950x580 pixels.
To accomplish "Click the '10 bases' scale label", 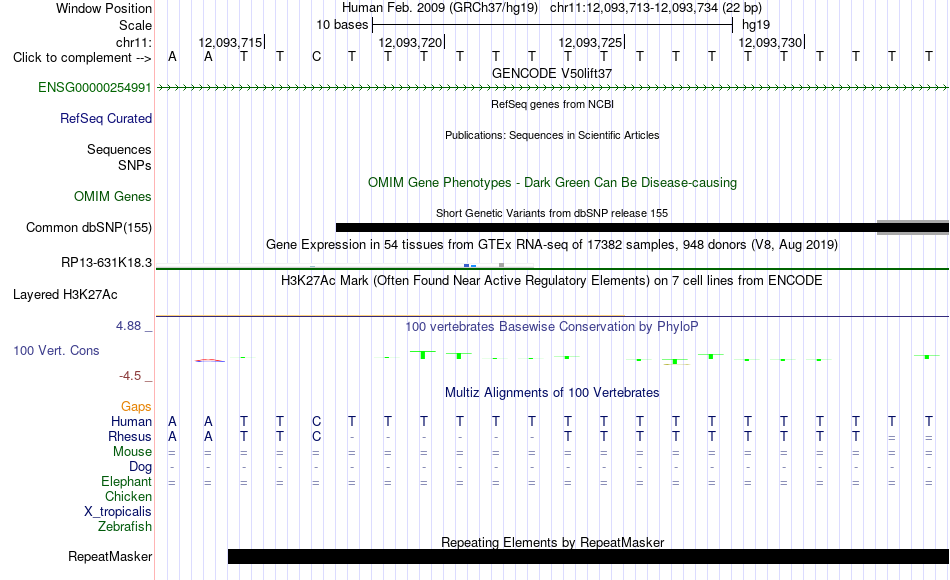I will tap(342, 25).
